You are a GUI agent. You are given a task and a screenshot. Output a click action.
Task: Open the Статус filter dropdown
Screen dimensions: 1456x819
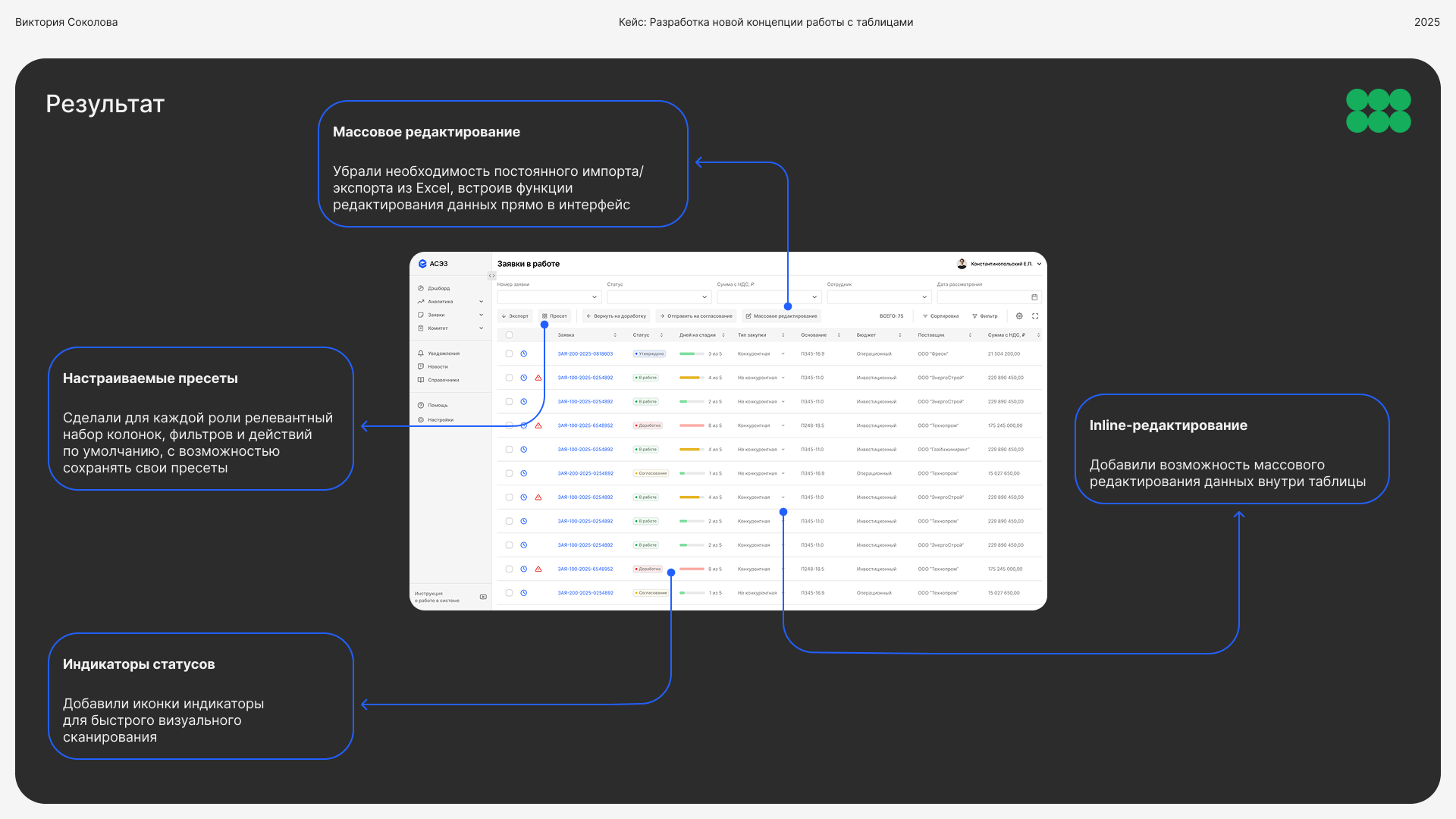pos(658,297)
